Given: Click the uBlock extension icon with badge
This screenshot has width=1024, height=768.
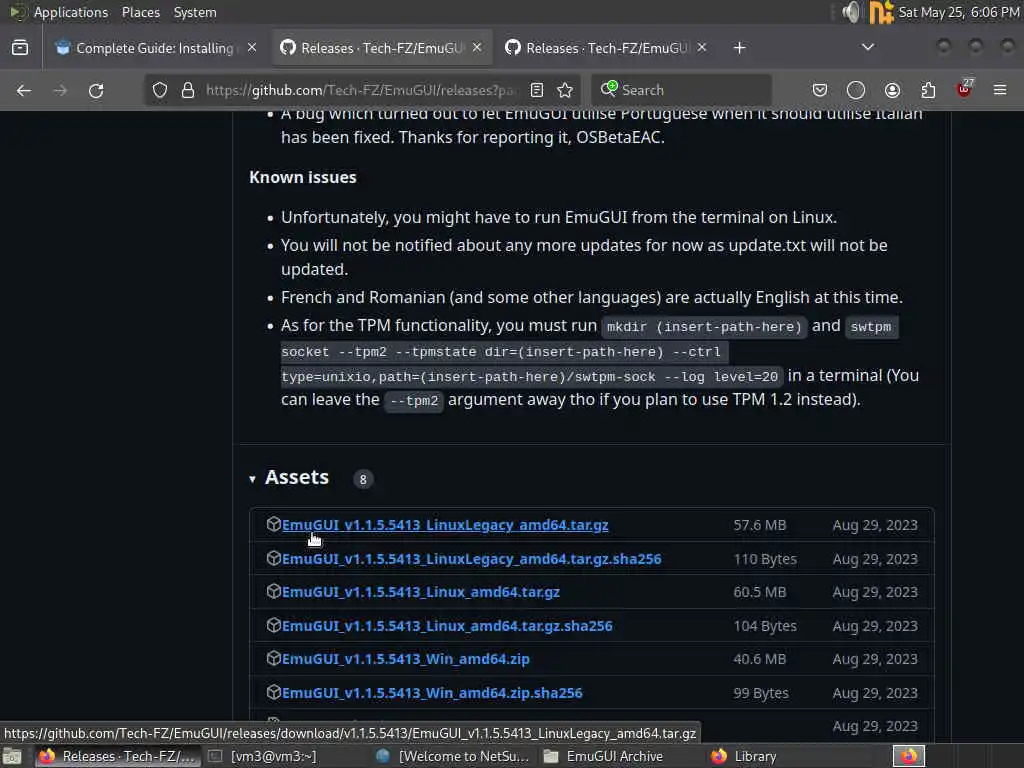Looking at the screenshot, I should click(965, 89).
